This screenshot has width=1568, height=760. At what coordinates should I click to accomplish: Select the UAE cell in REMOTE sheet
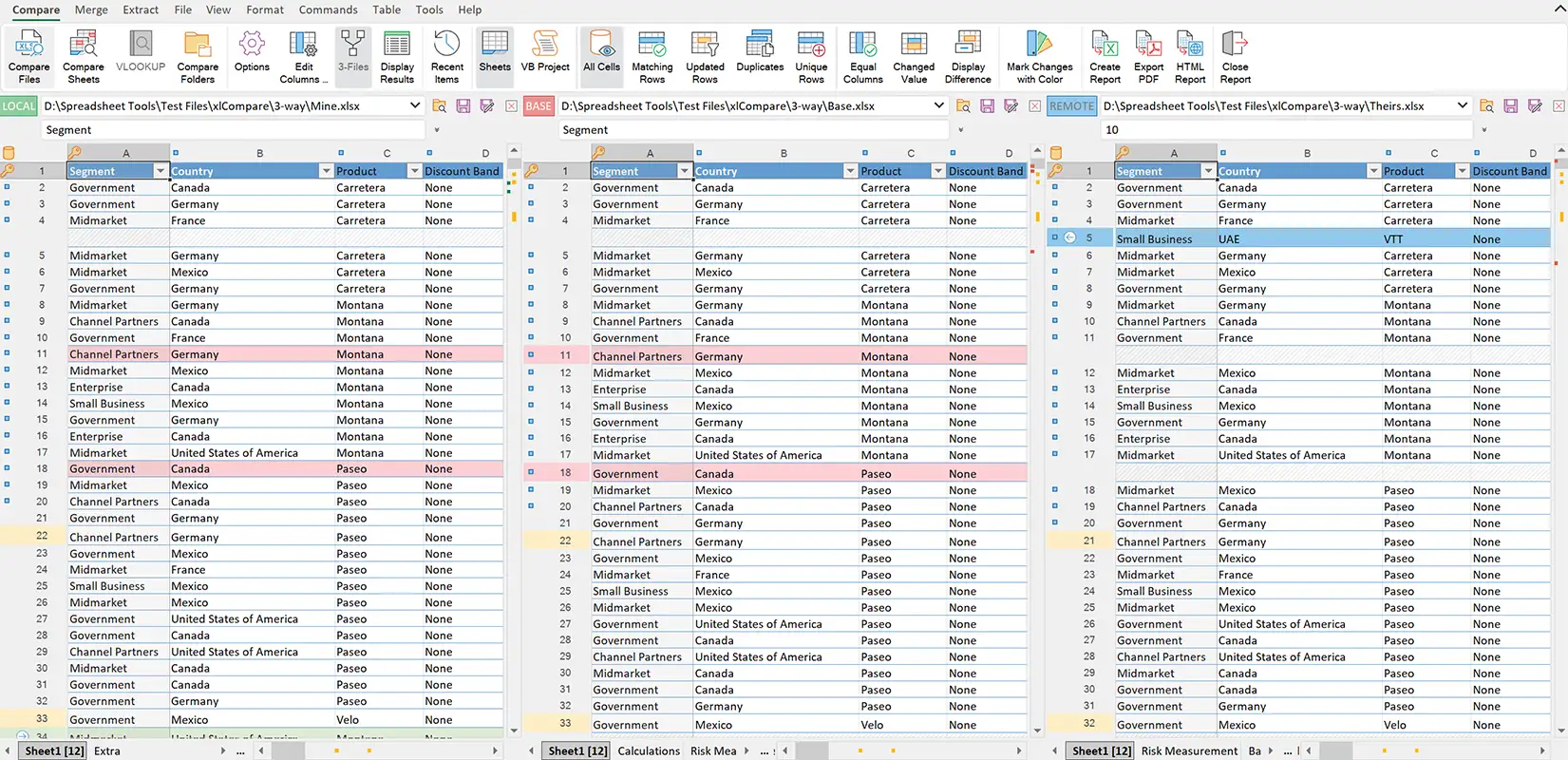coord(1298,239)
